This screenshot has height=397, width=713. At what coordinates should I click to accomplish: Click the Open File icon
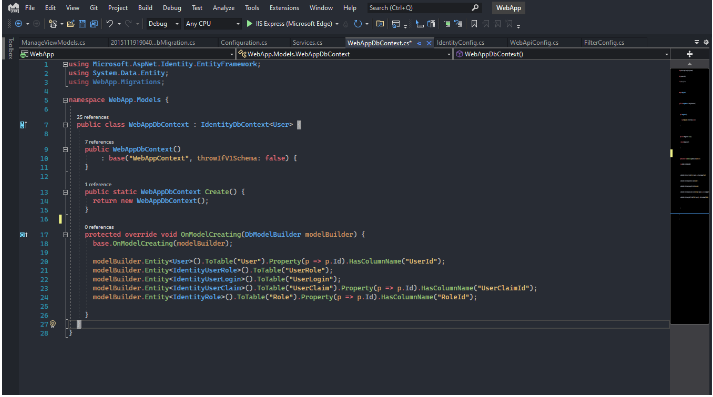[70, 24]
